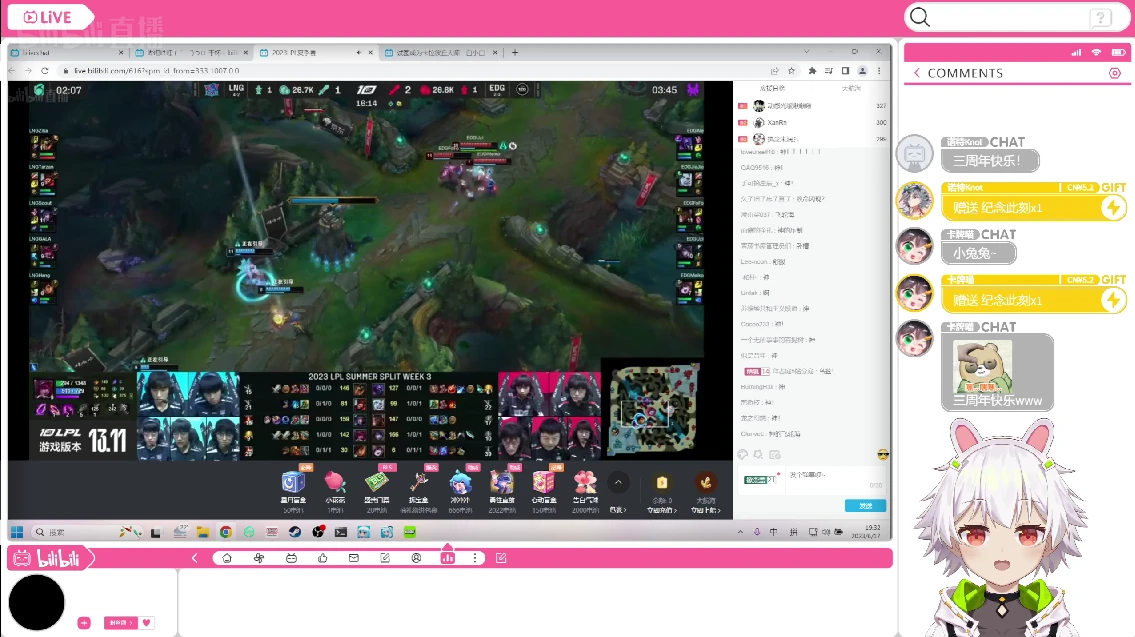The width and height of the screenshot is (1135, 637).
Task: Collapse comments with the back chevron
Action: 917,73
